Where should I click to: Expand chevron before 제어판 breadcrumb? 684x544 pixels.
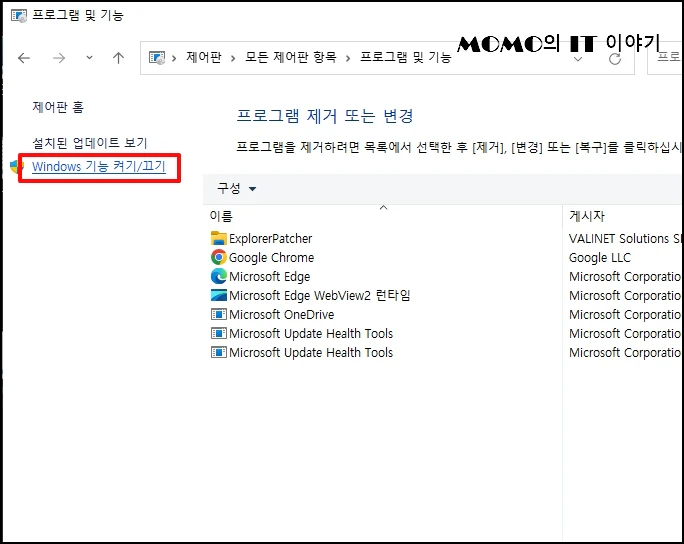[174, 58]
